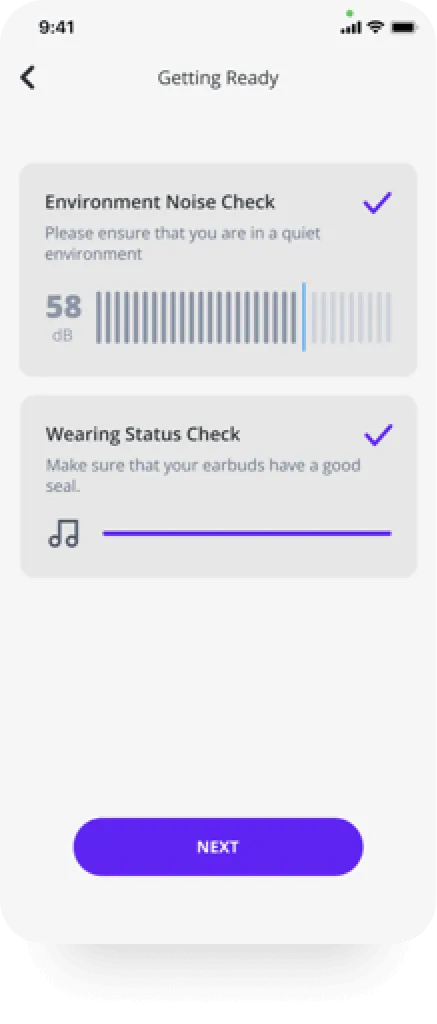Click the music note icon
The width and height of the screenshot is (437, 1024).
pyautogui.click(x=63, y=534)
